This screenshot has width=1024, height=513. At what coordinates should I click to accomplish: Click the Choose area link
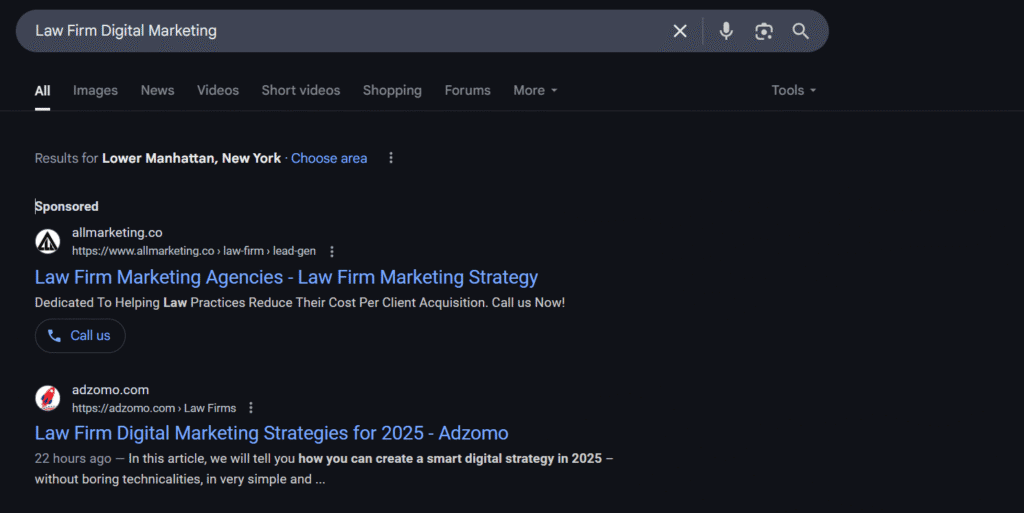329,158
